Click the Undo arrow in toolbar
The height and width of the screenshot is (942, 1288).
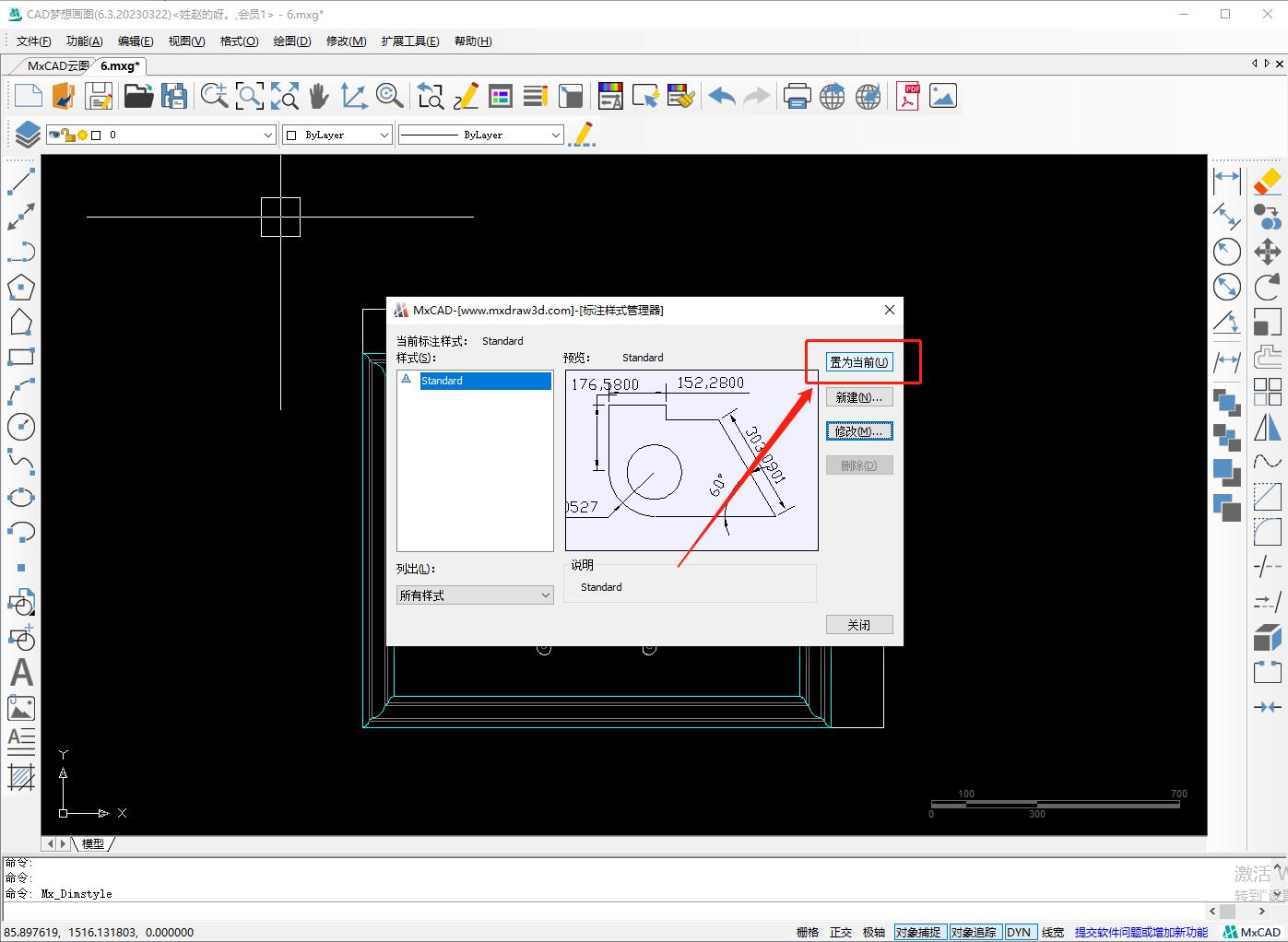click(722, 96)
